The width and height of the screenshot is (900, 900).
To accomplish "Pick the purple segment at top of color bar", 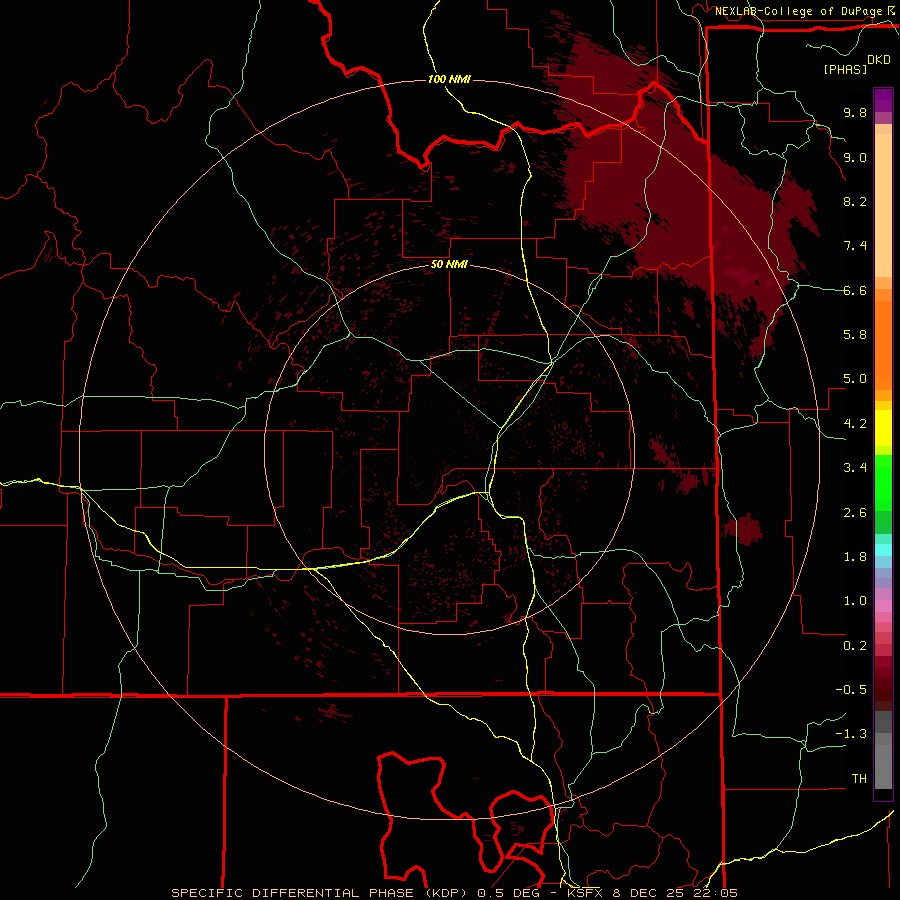I will (883, 100).
